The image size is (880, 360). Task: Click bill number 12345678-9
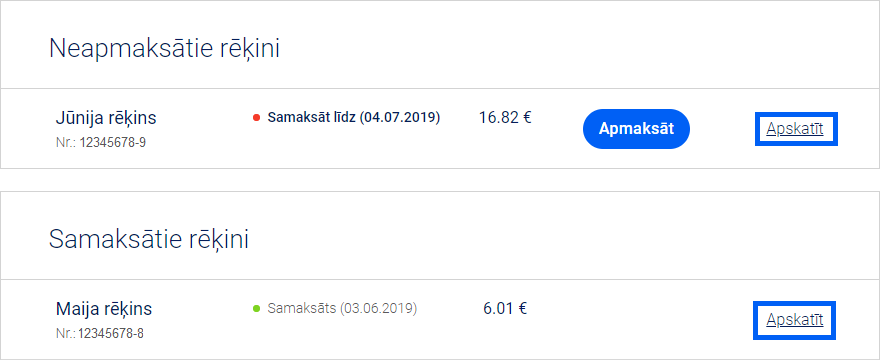tap(112, 143)
